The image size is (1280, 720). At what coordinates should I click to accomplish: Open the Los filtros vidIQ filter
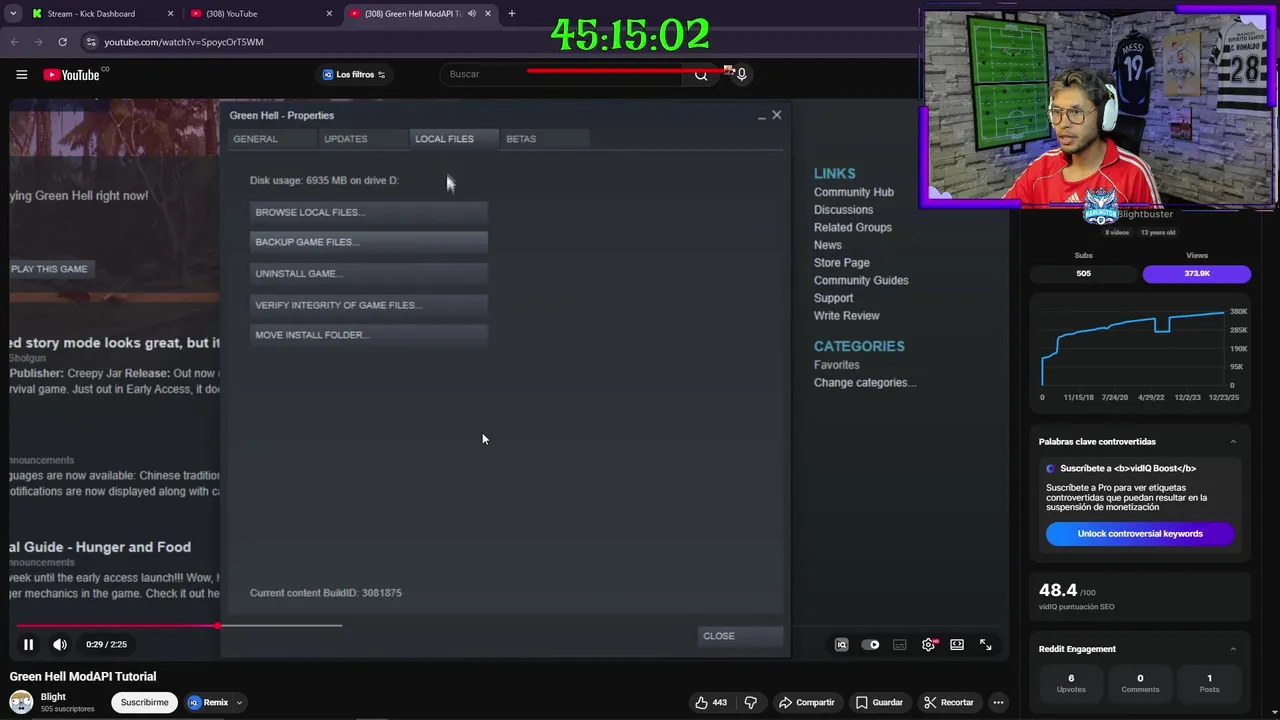[x=354, y=74]
